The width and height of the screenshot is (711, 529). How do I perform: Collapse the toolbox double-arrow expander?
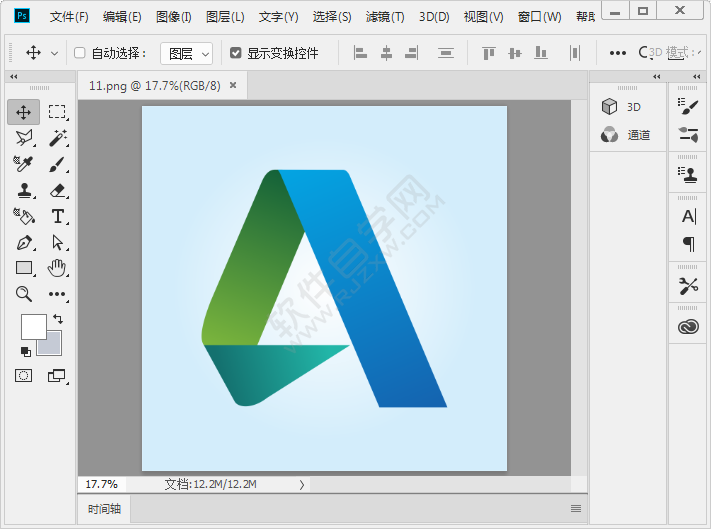tap(14, 77)
